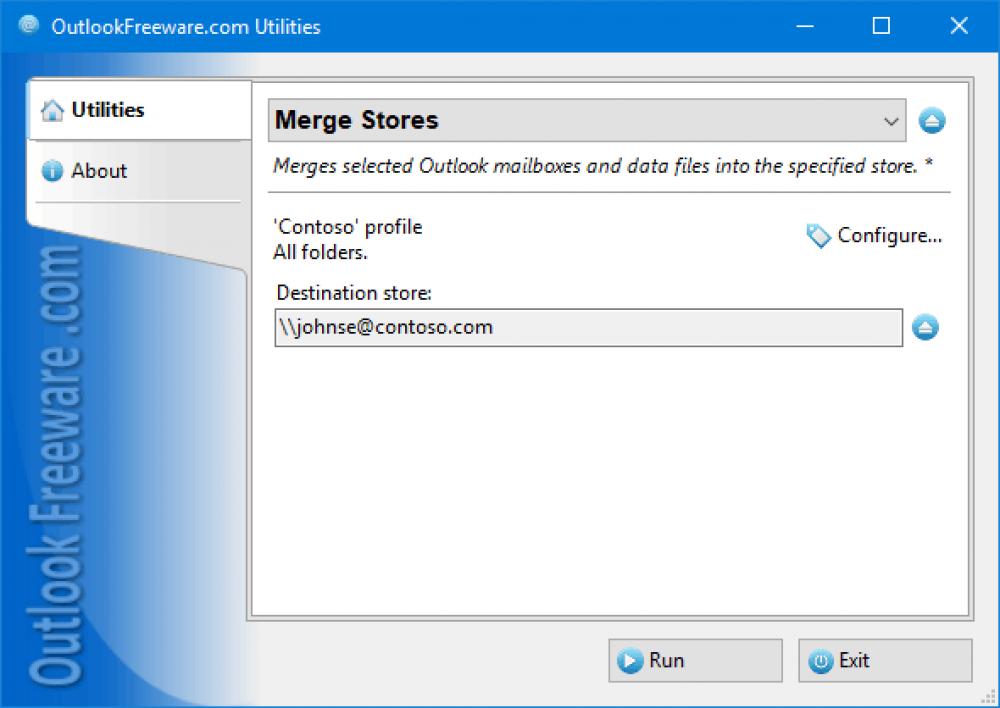Click the destination store input field

coord(588,327)
